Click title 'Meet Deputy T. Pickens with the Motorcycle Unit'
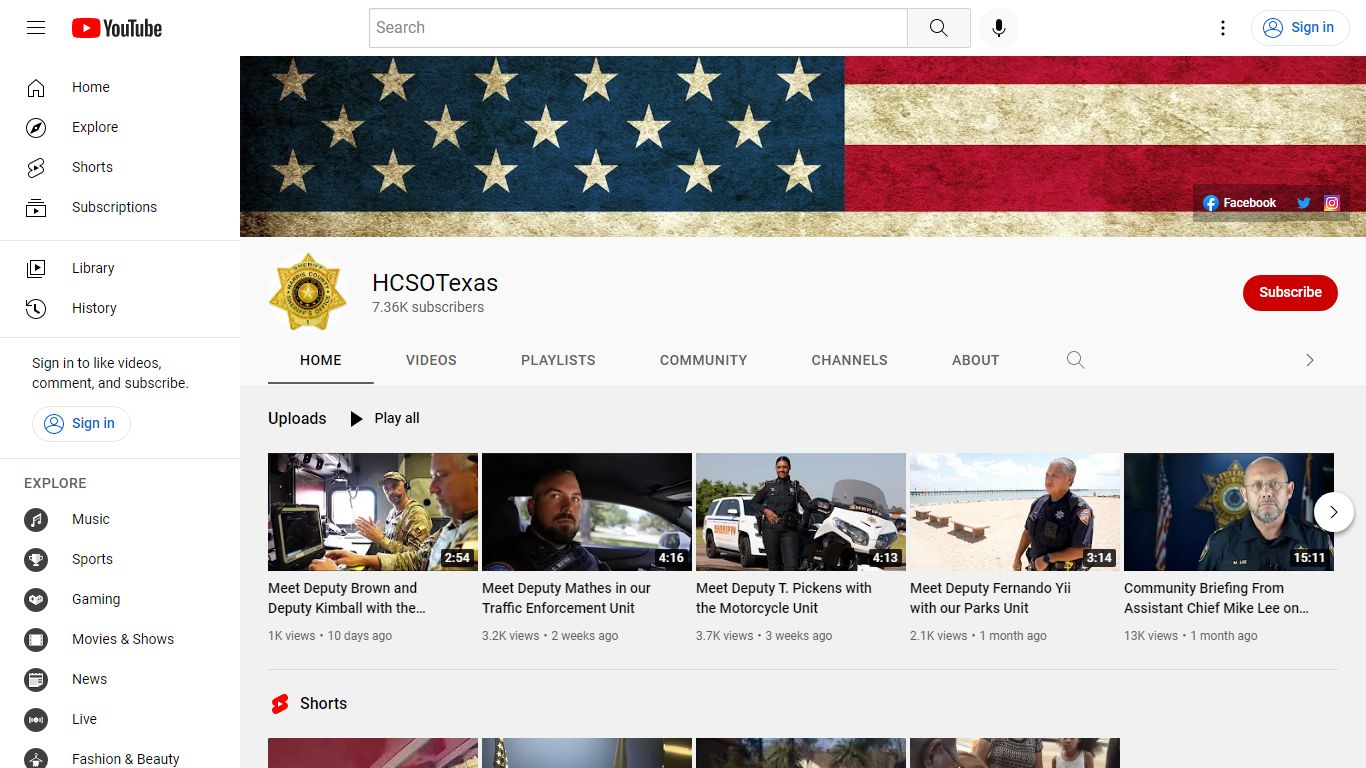This screenshot has height=768, width=1366. click(x=784, y=598)
